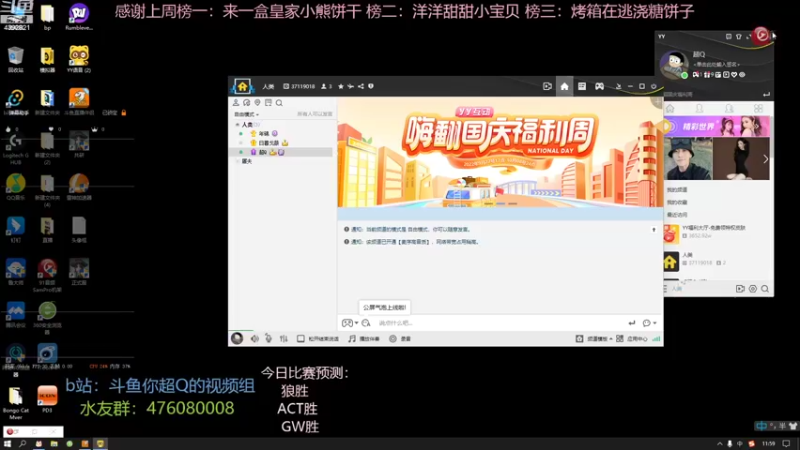Image resolution: width=800 pixels, height=450 pixels.
Task: Click the info icon next to share icon
Action: click(x=371, y=86)
